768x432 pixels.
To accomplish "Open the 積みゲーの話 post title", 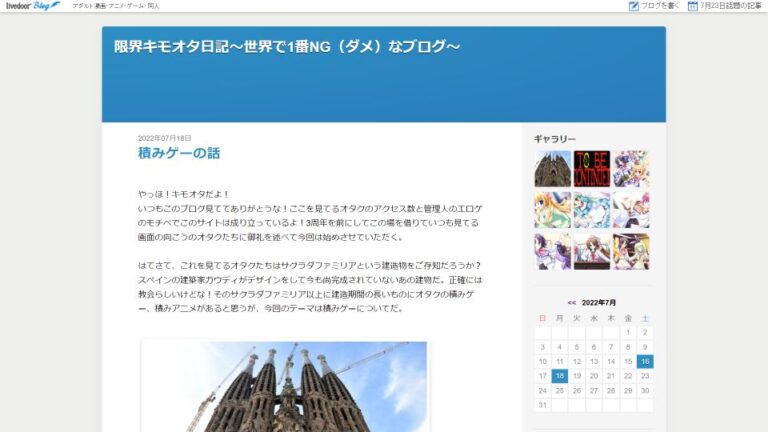I will click(179, 153).
